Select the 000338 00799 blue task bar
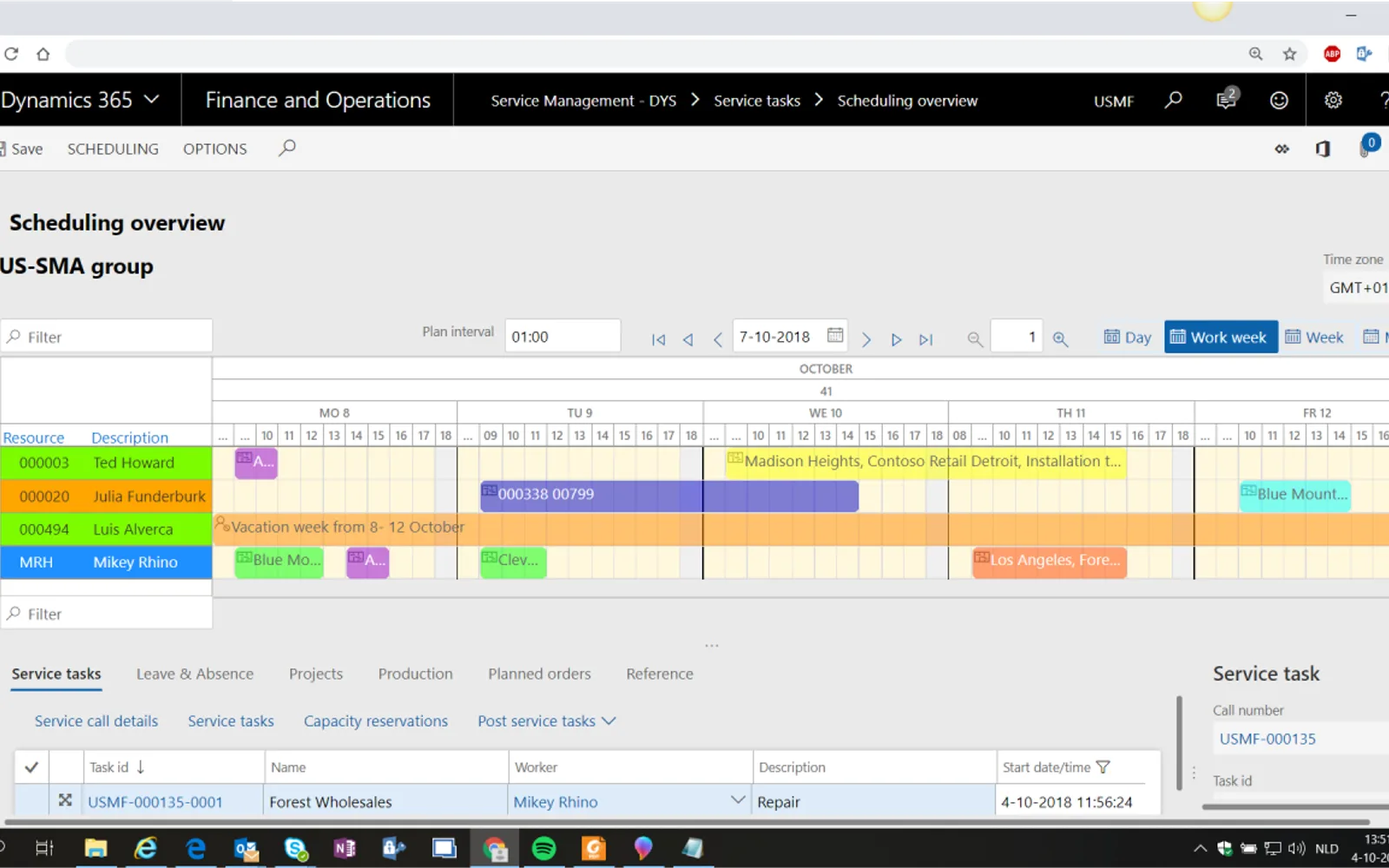 coord(669,496)
